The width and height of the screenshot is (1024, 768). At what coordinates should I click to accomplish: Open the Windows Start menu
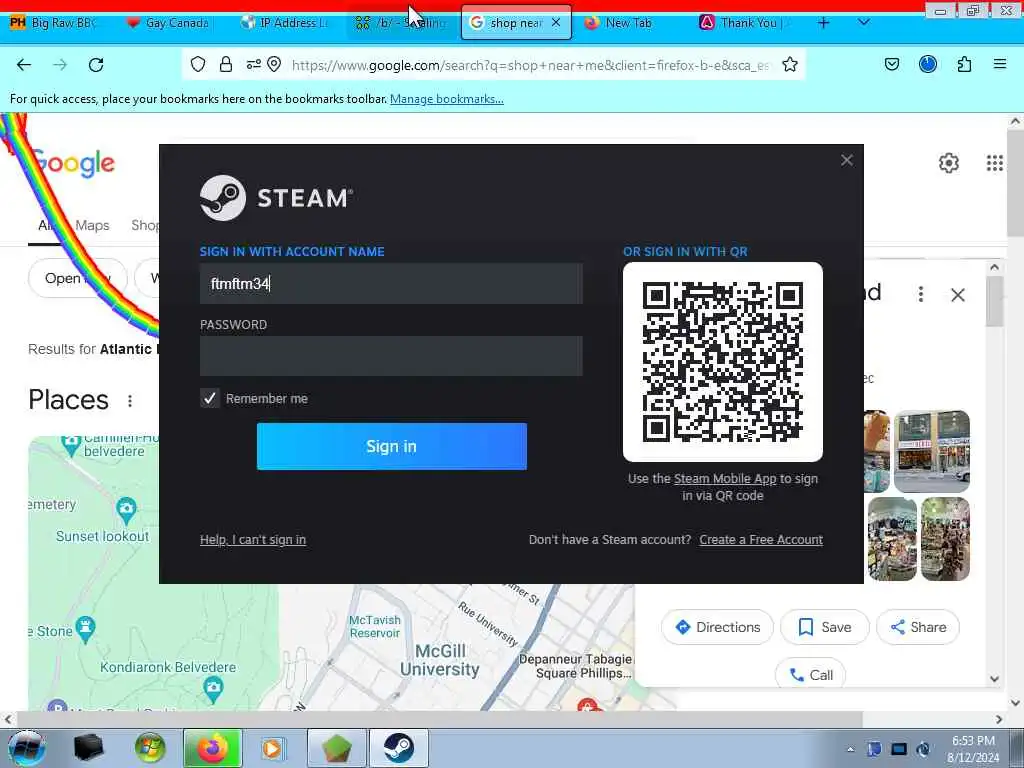(x=25, y=748)
